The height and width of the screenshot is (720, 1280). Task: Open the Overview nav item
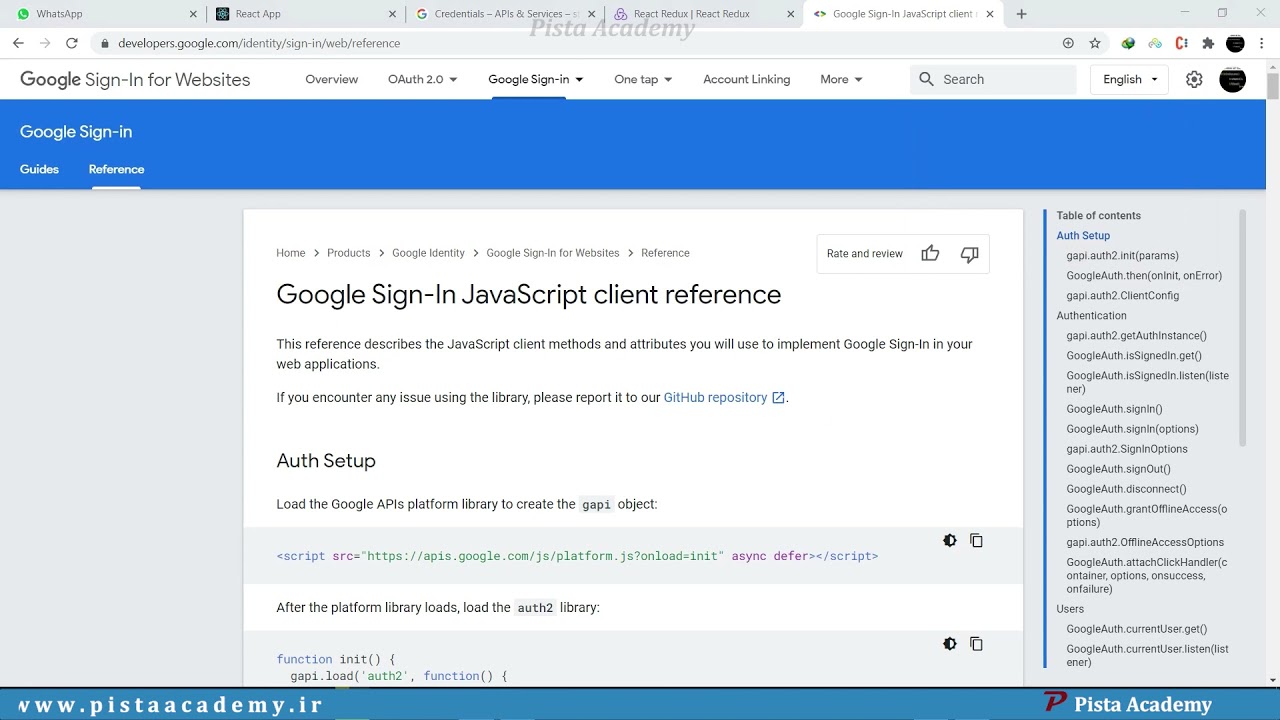[331, 79]
